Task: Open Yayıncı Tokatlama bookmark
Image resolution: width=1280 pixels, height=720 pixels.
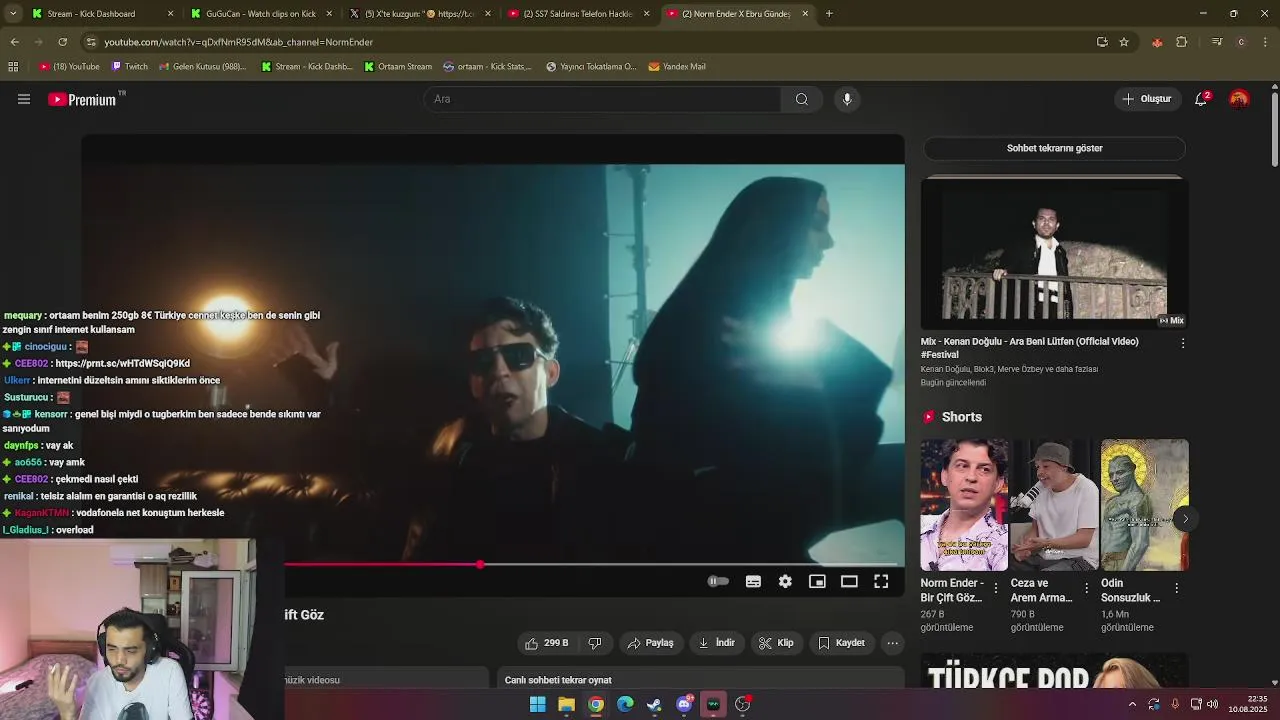Action: (590, 67)
